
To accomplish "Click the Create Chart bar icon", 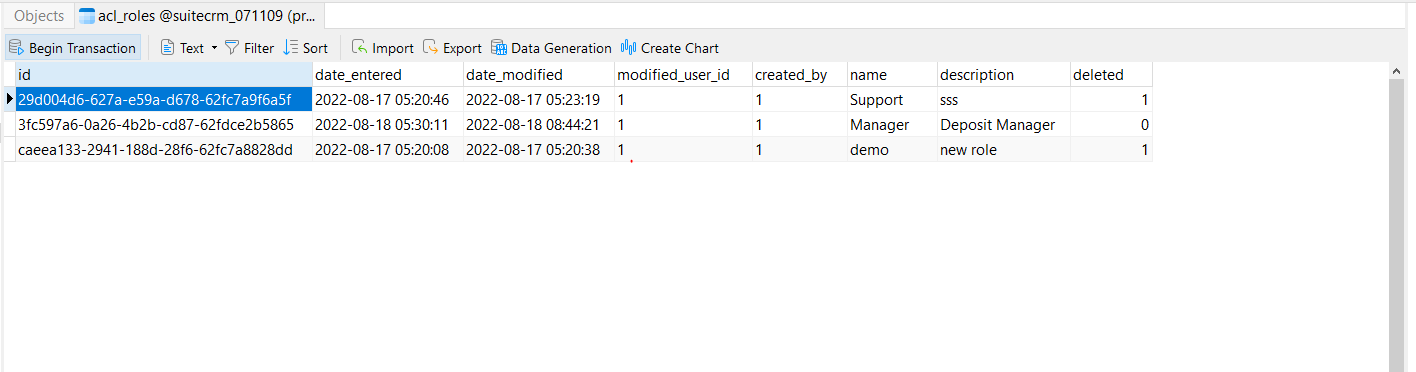I will click(629, 48).
